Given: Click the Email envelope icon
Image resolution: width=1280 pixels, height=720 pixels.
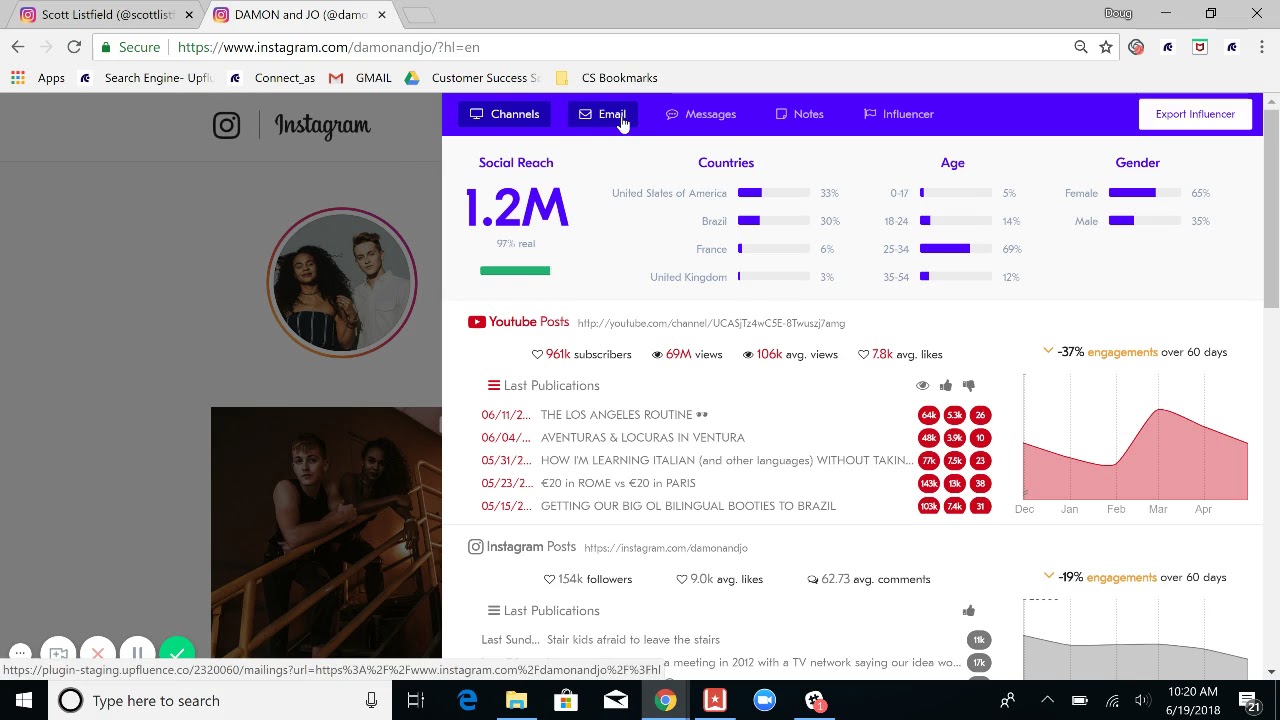Looking at the screenshot, I should click(585, 114).
